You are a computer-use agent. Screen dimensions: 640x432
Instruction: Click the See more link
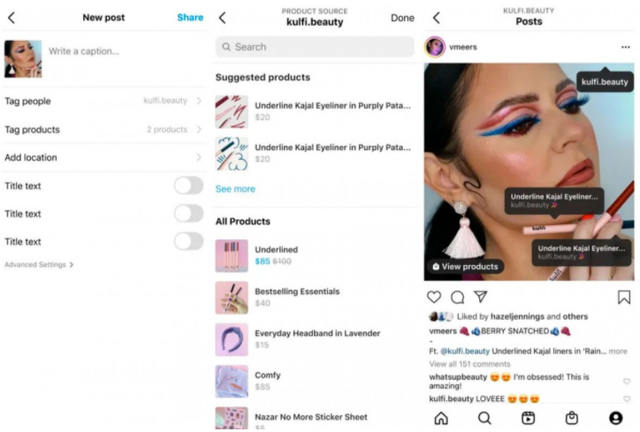pyautogui.click(x=236, y=189)
